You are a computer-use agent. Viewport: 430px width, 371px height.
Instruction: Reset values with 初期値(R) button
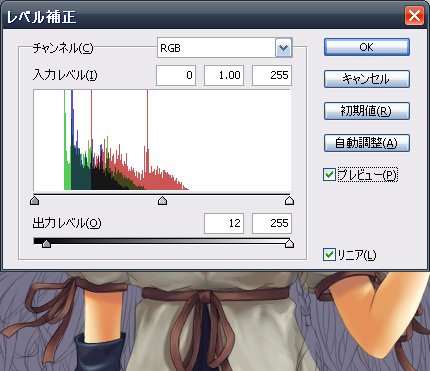pyautogui.click(x=367, y=111)
